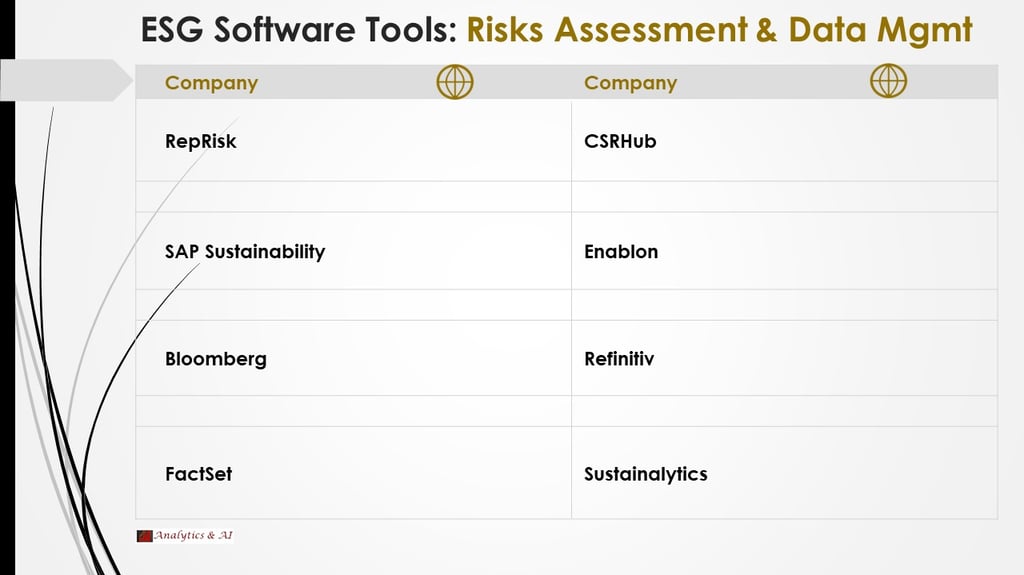The width and height of the screenshot is (1024, 575).
Task: Click the black vertical bar at slide edge
Action: click(x=7, y=288)
